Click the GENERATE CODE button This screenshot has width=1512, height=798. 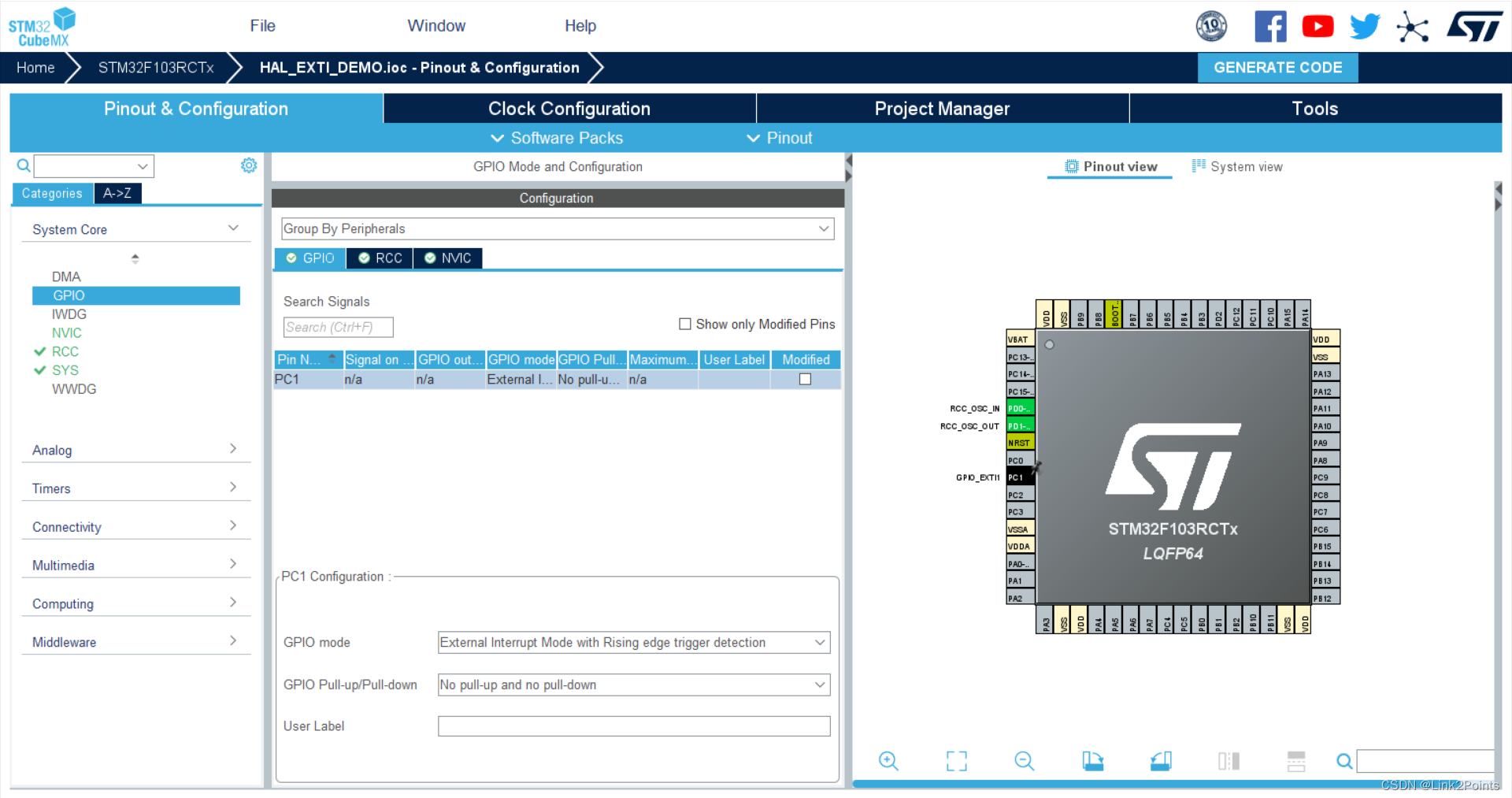pyautogui.click(x=1277, y=68)
